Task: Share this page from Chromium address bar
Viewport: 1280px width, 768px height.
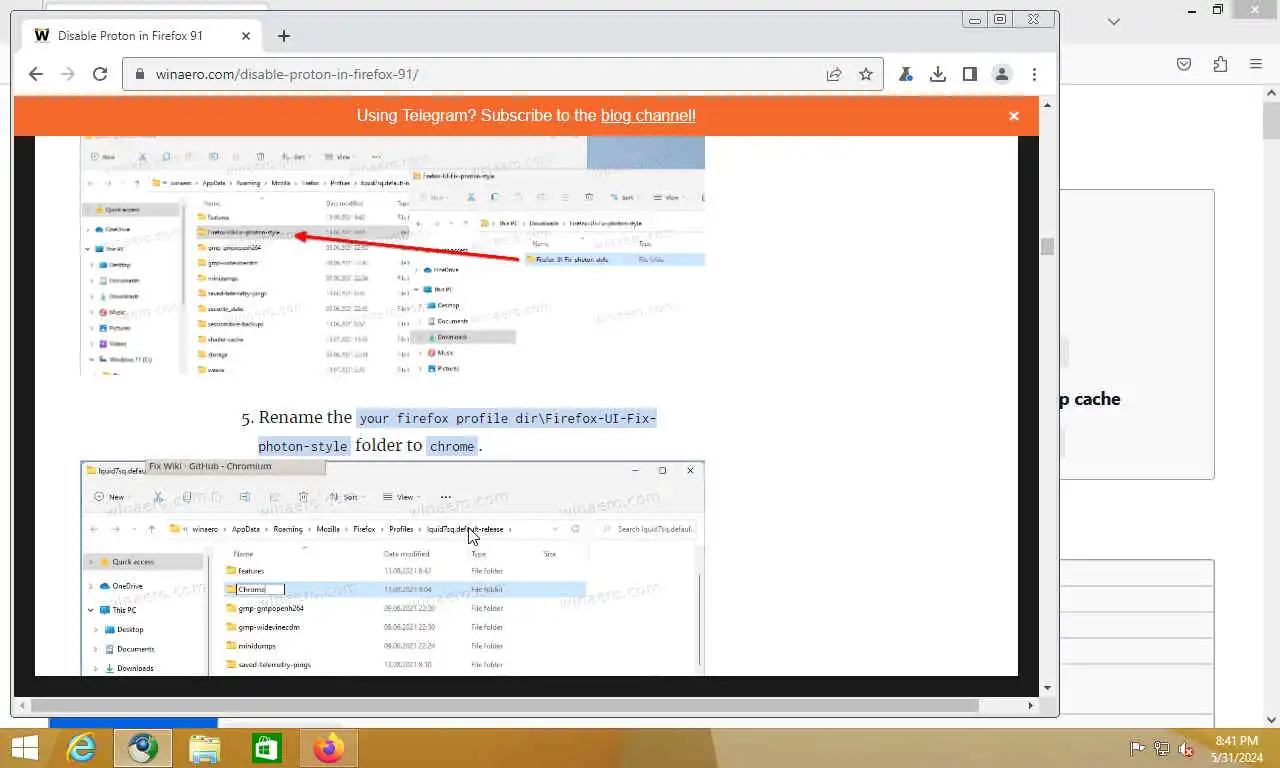Action: (834, 74)
